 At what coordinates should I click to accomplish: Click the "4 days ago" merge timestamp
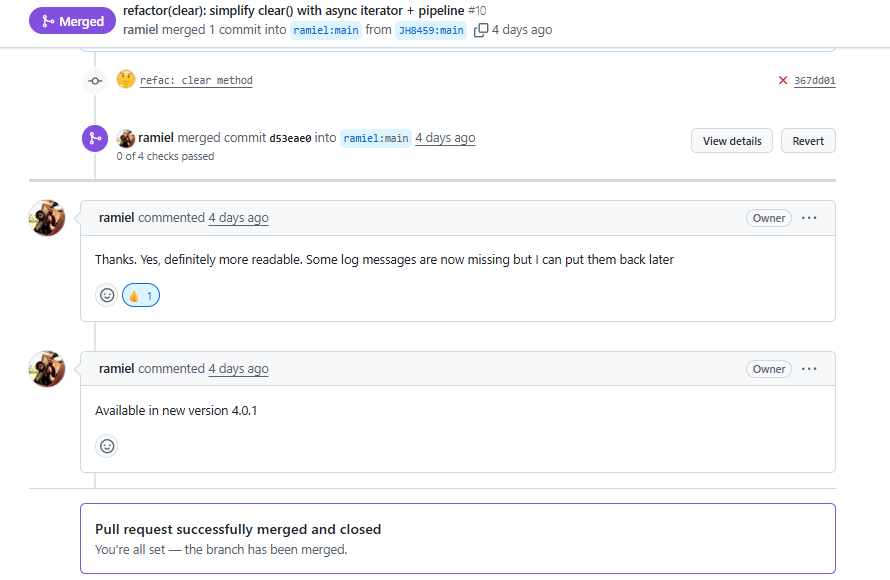coord(445,138)
